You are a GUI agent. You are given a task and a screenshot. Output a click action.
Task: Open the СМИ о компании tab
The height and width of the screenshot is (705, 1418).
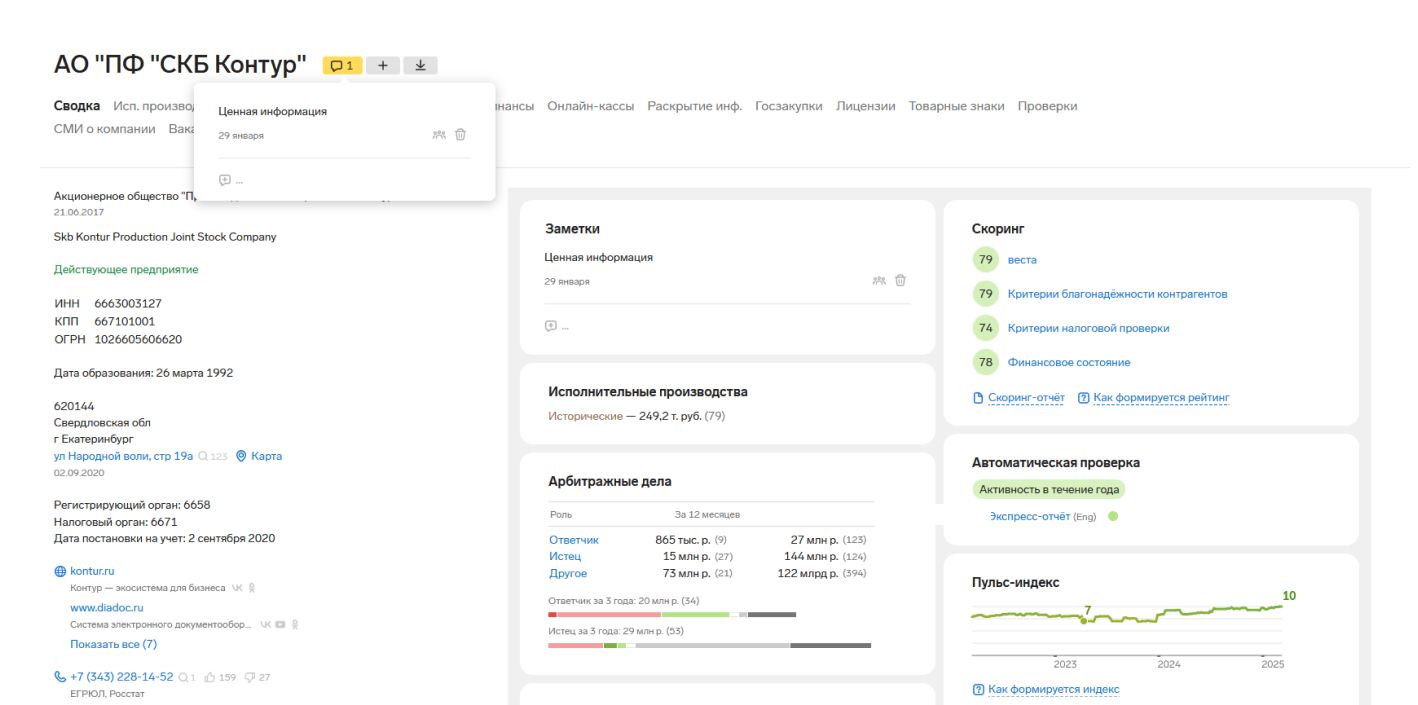tap(105, 129)
